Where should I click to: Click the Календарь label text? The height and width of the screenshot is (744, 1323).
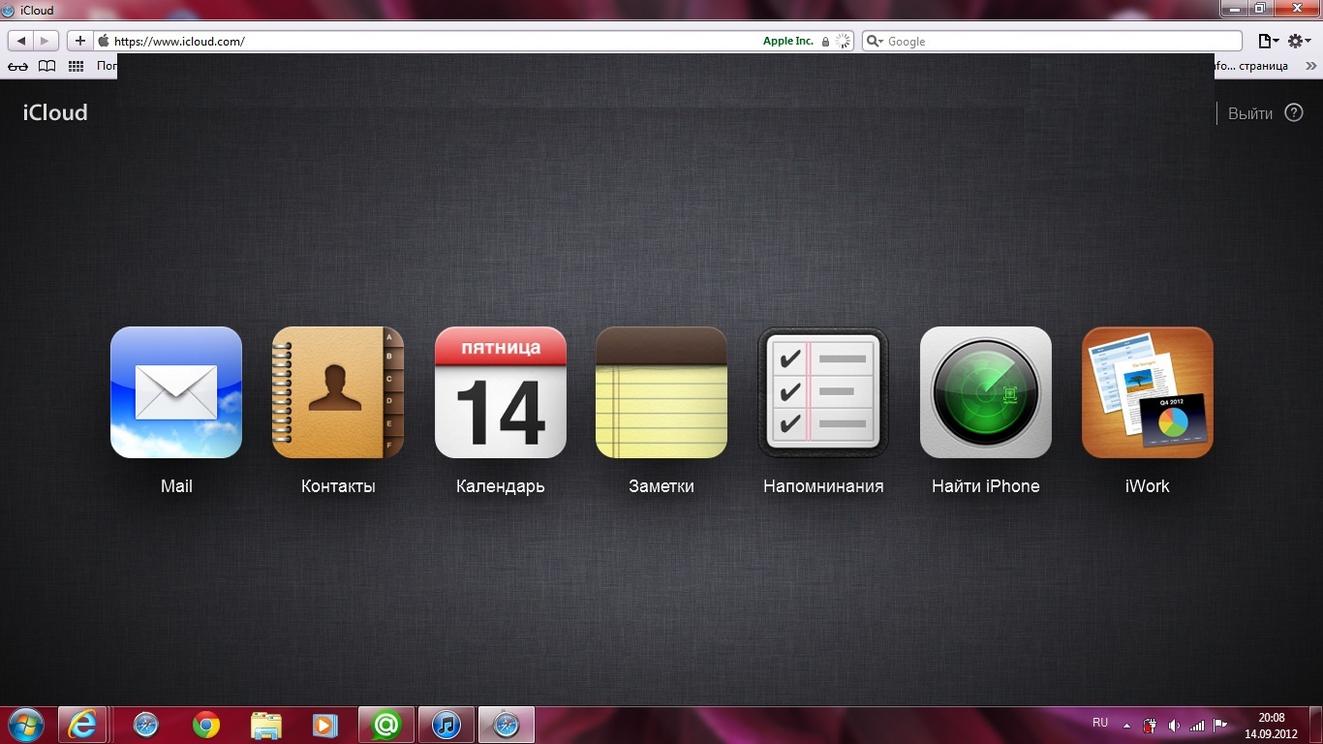tap(500, 487)
